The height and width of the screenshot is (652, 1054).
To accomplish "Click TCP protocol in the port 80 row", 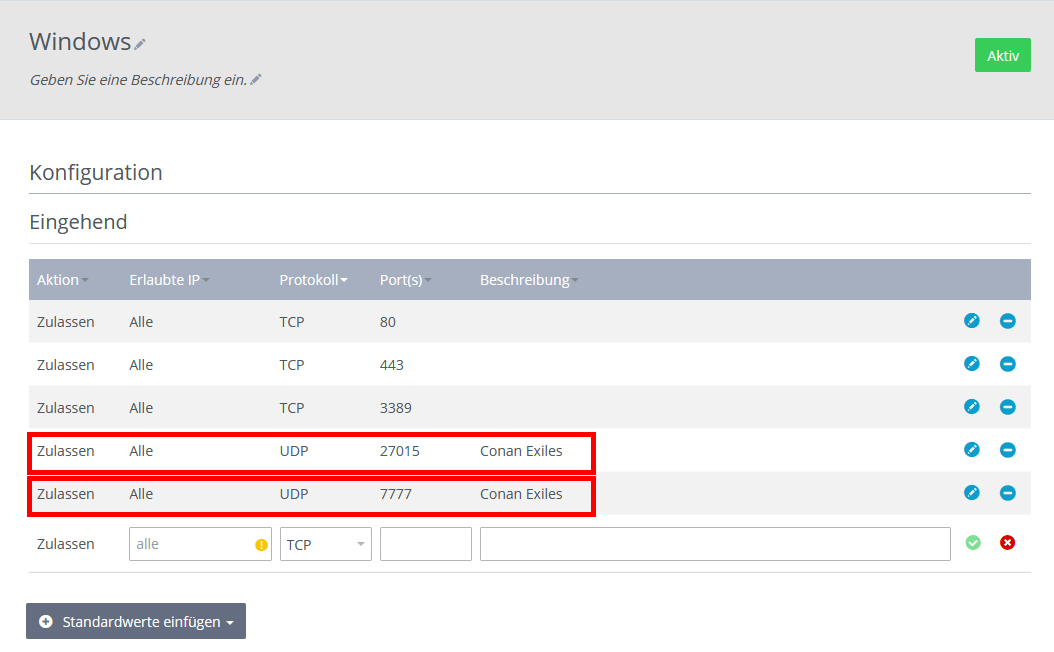I will (x=292, y=322).
